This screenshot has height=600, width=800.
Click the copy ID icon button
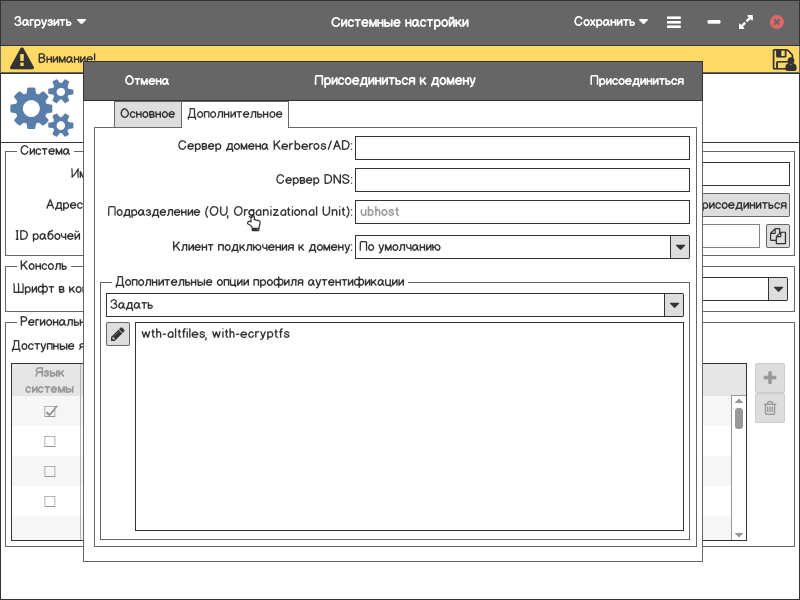tap(778, 236)
